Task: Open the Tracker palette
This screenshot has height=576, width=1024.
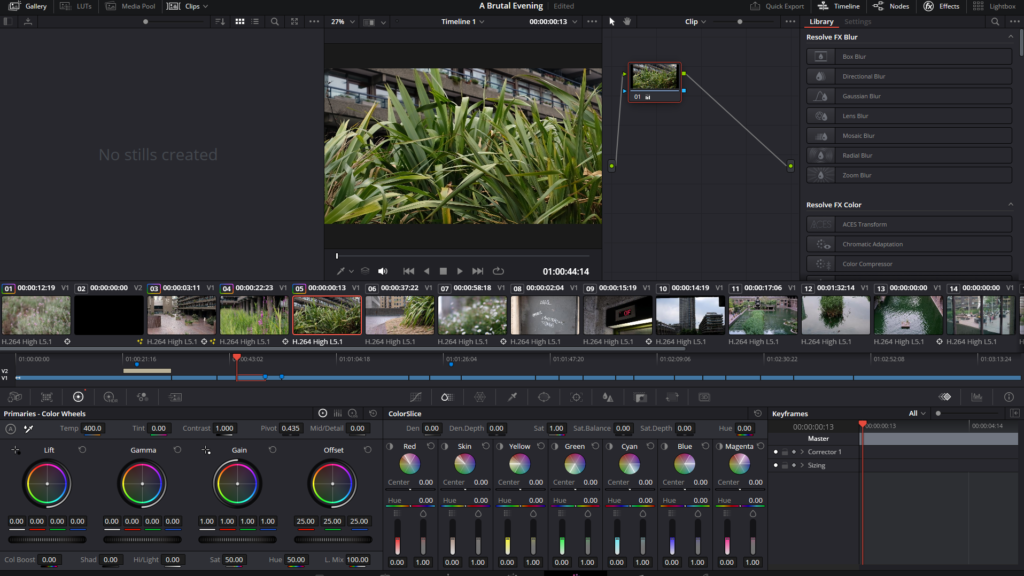Action: [x=577, y=397]
